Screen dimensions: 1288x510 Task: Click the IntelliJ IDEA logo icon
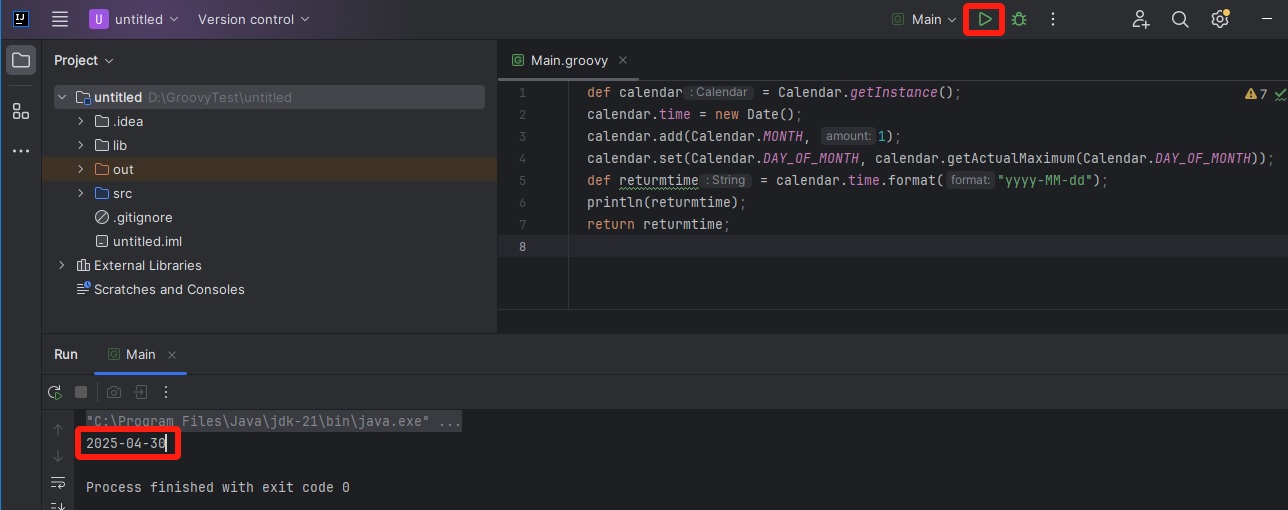coord(19,19)
